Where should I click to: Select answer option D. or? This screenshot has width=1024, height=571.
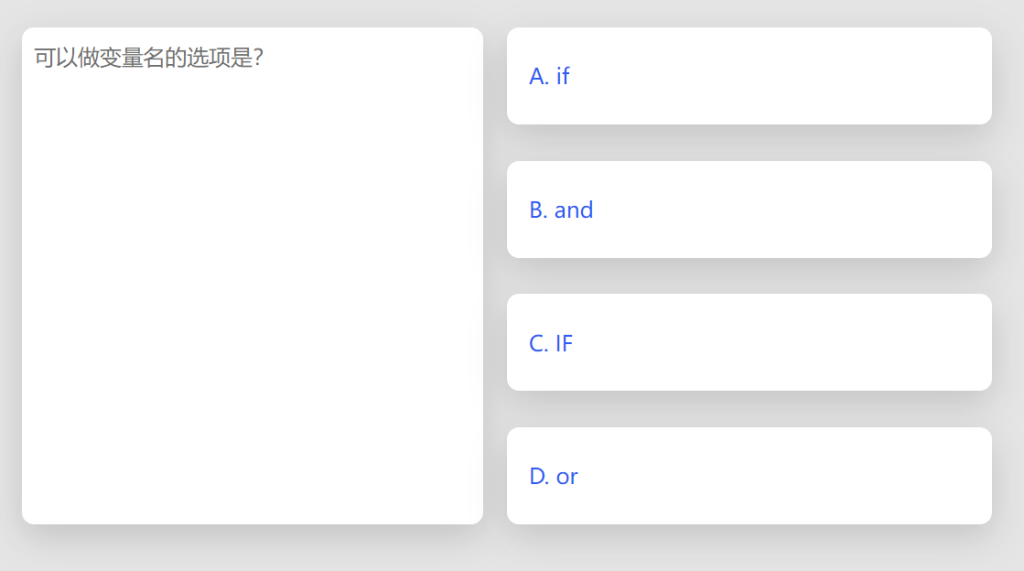point(749,476)
